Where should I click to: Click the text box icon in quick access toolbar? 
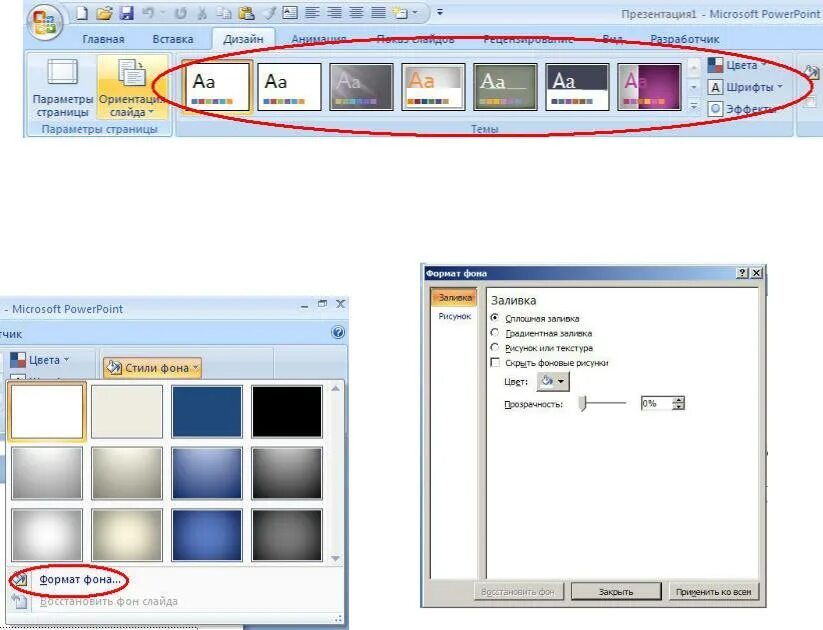(x=290, y=13)
